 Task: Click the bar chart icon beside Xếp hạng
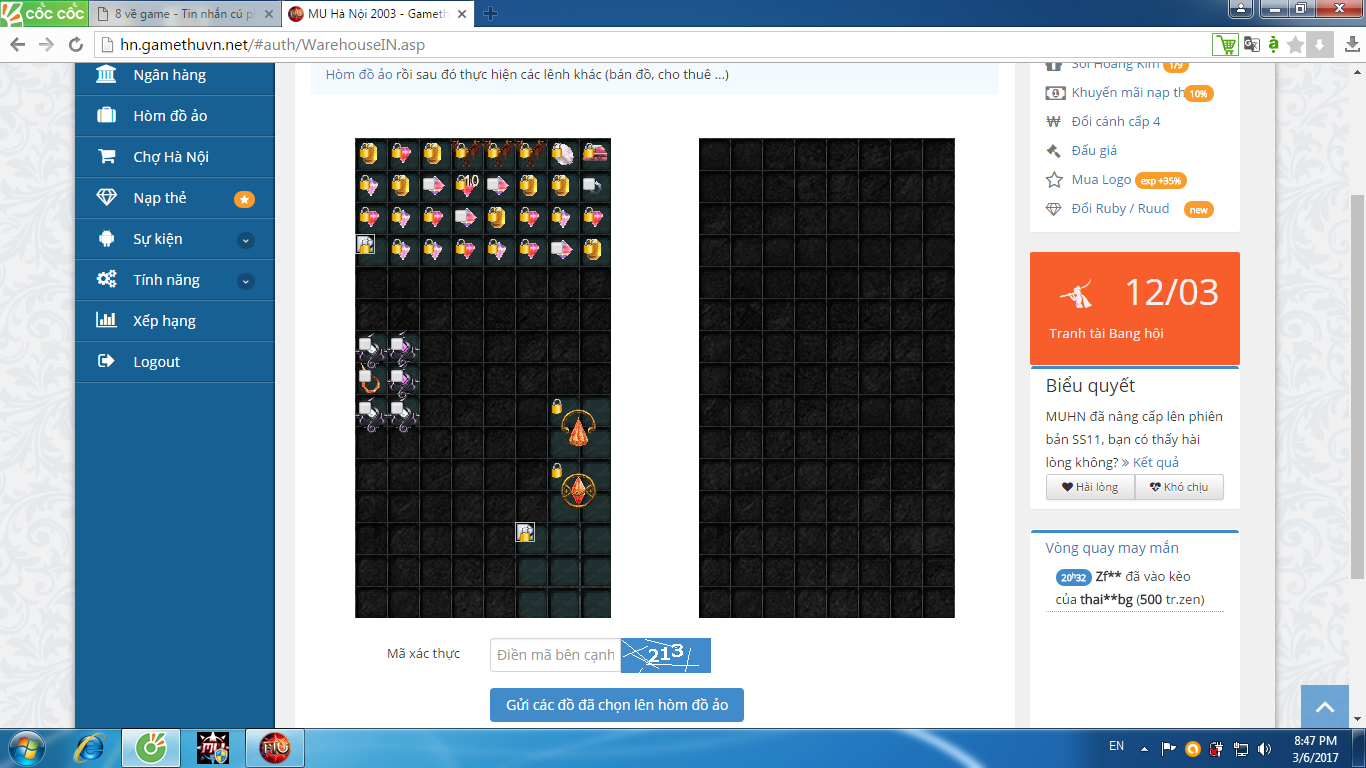[x=106, y=321]
